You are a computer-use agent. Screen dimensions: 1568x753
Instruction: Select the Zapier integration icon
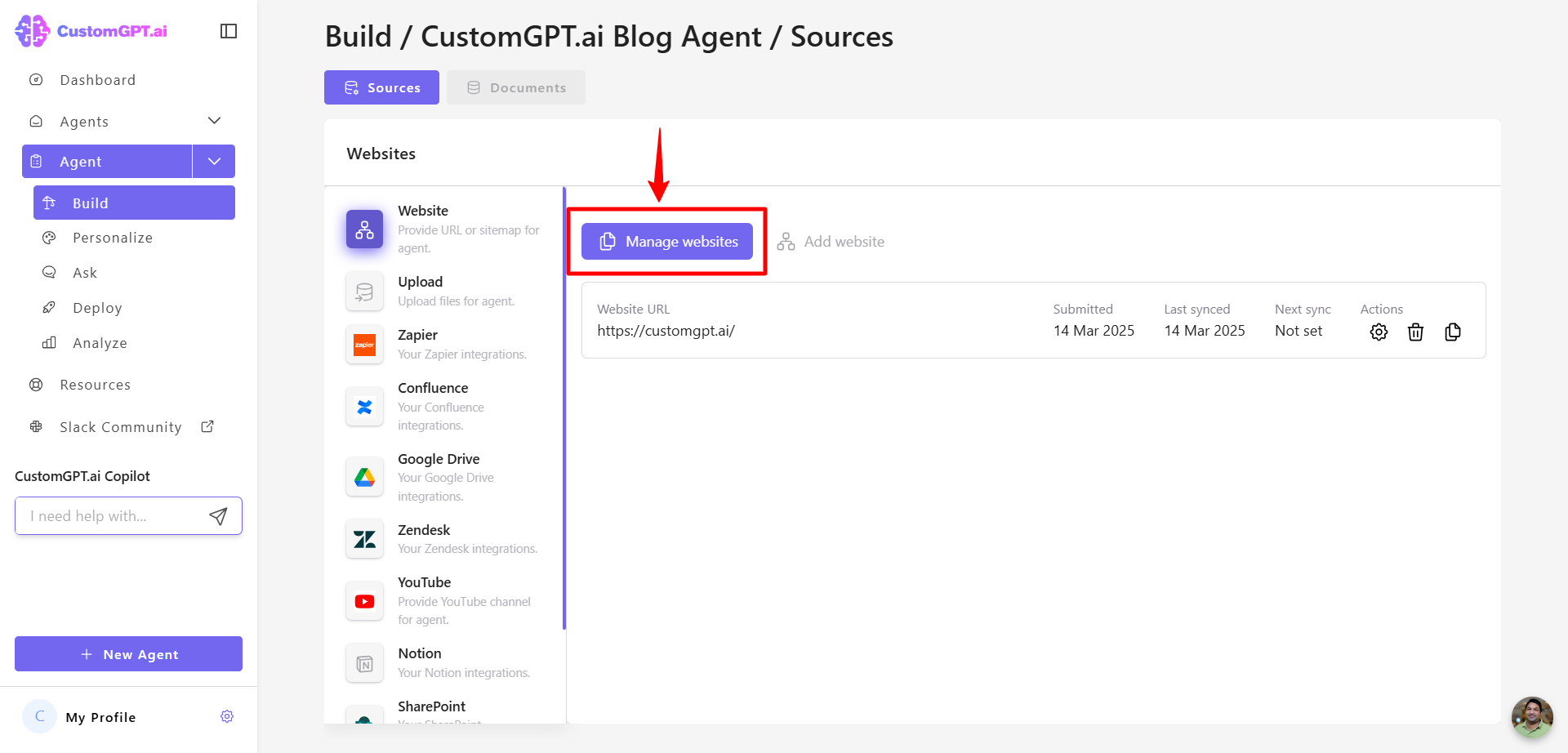364,345
